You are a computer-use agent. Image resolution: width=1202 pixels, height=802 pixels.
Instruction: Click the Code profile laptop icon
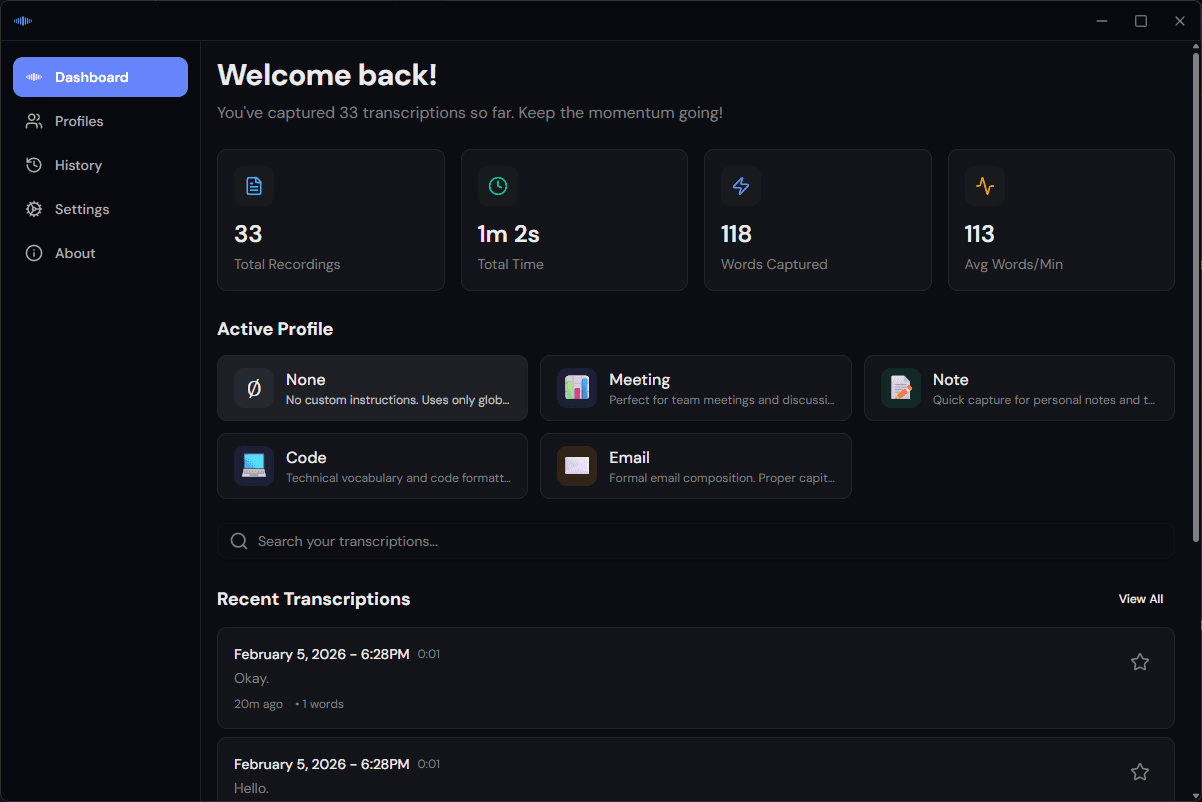point(253,465)
